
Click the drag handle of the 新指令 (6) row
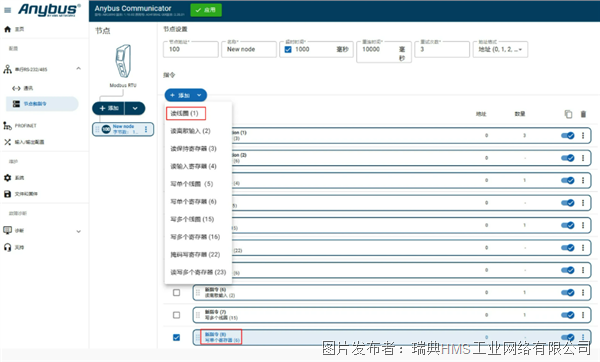tap(198, 293)
